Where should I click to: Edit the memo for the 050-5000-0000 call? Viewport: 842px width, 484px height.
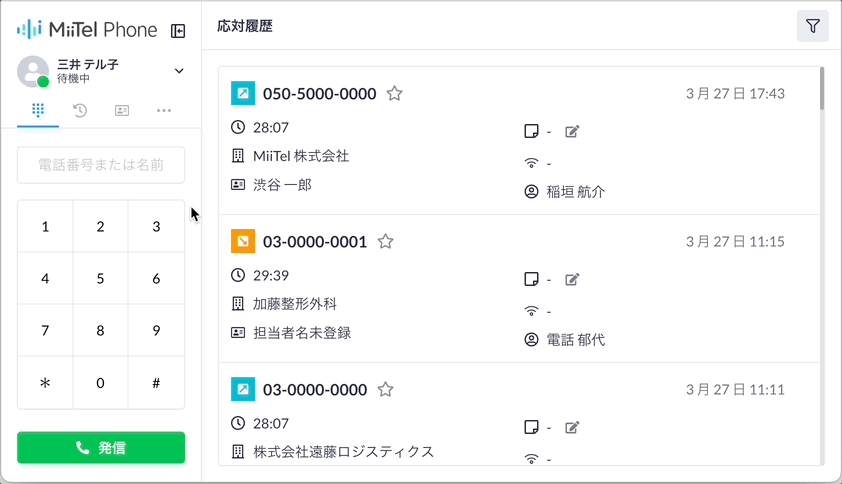point(572,131)
